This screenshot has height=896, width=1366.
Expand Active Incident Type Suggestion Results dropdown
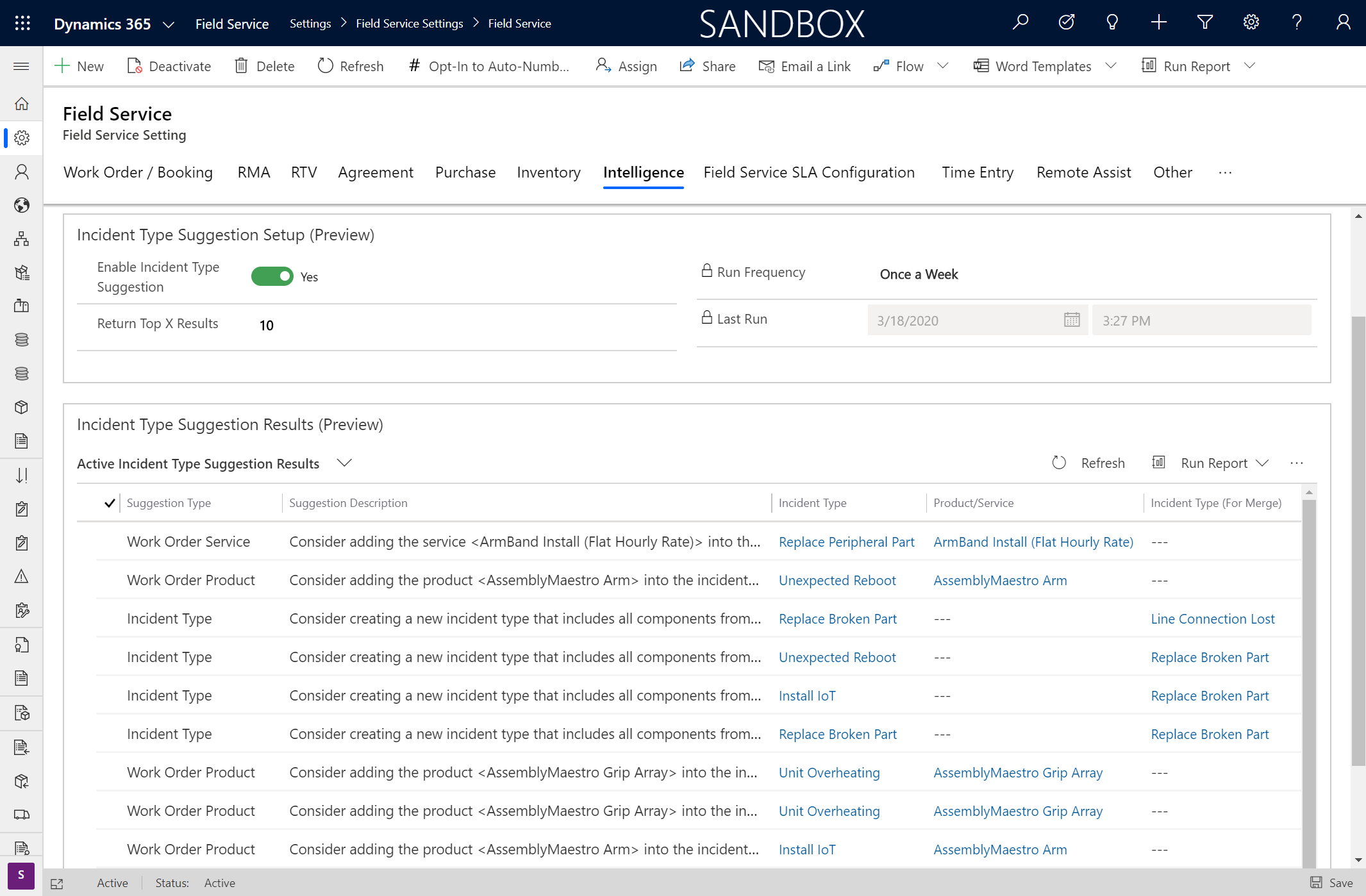[x=344, y=463]
